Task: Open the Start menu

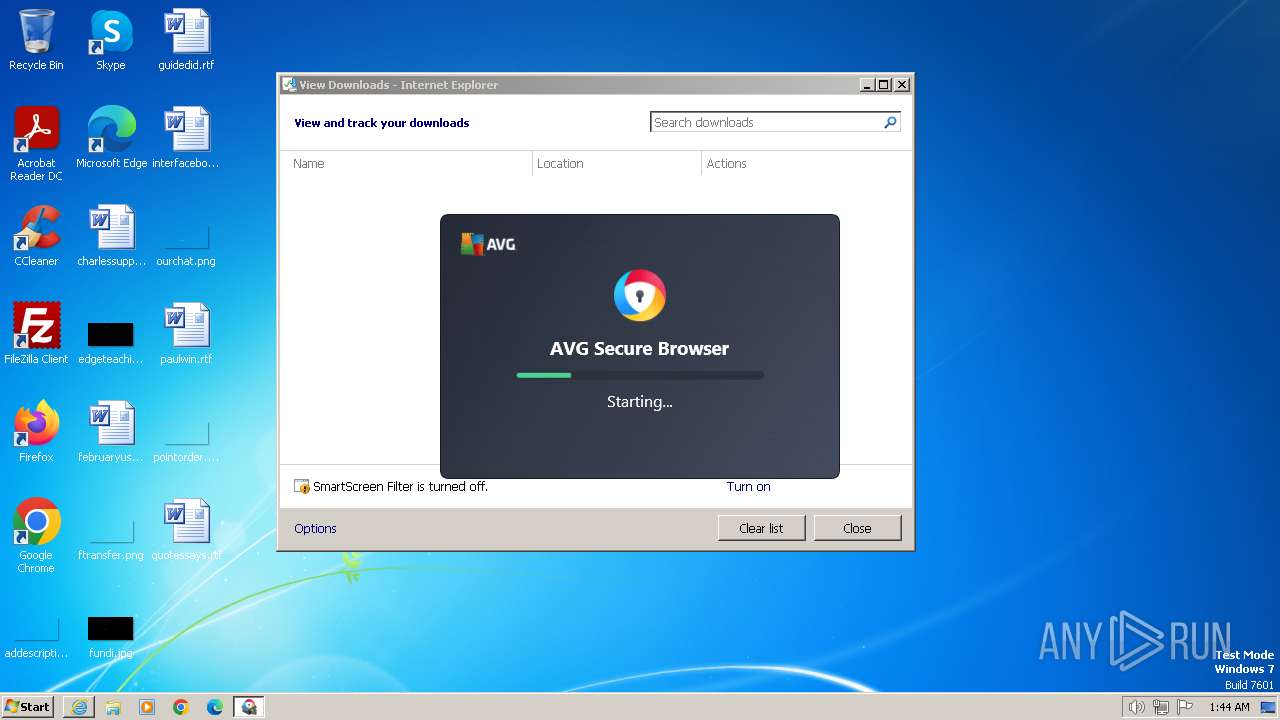Action: 28,707
